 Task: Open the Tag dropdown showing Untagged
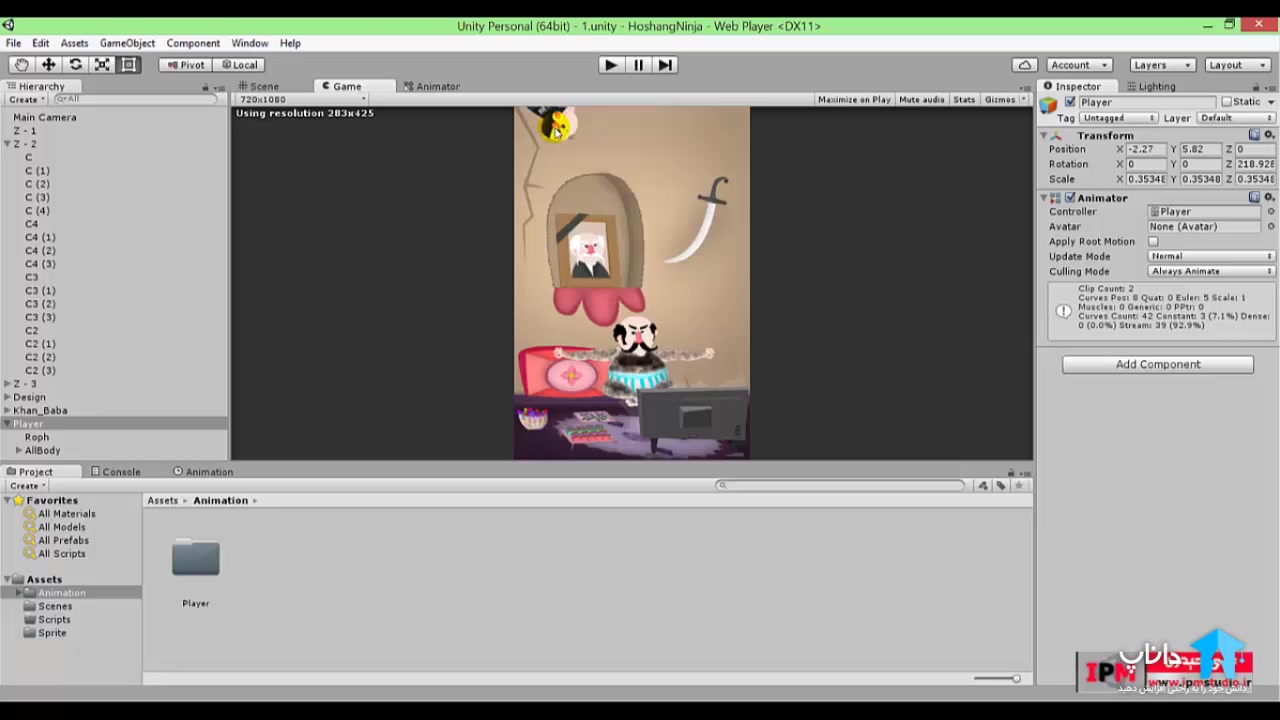pos(1119,118)
